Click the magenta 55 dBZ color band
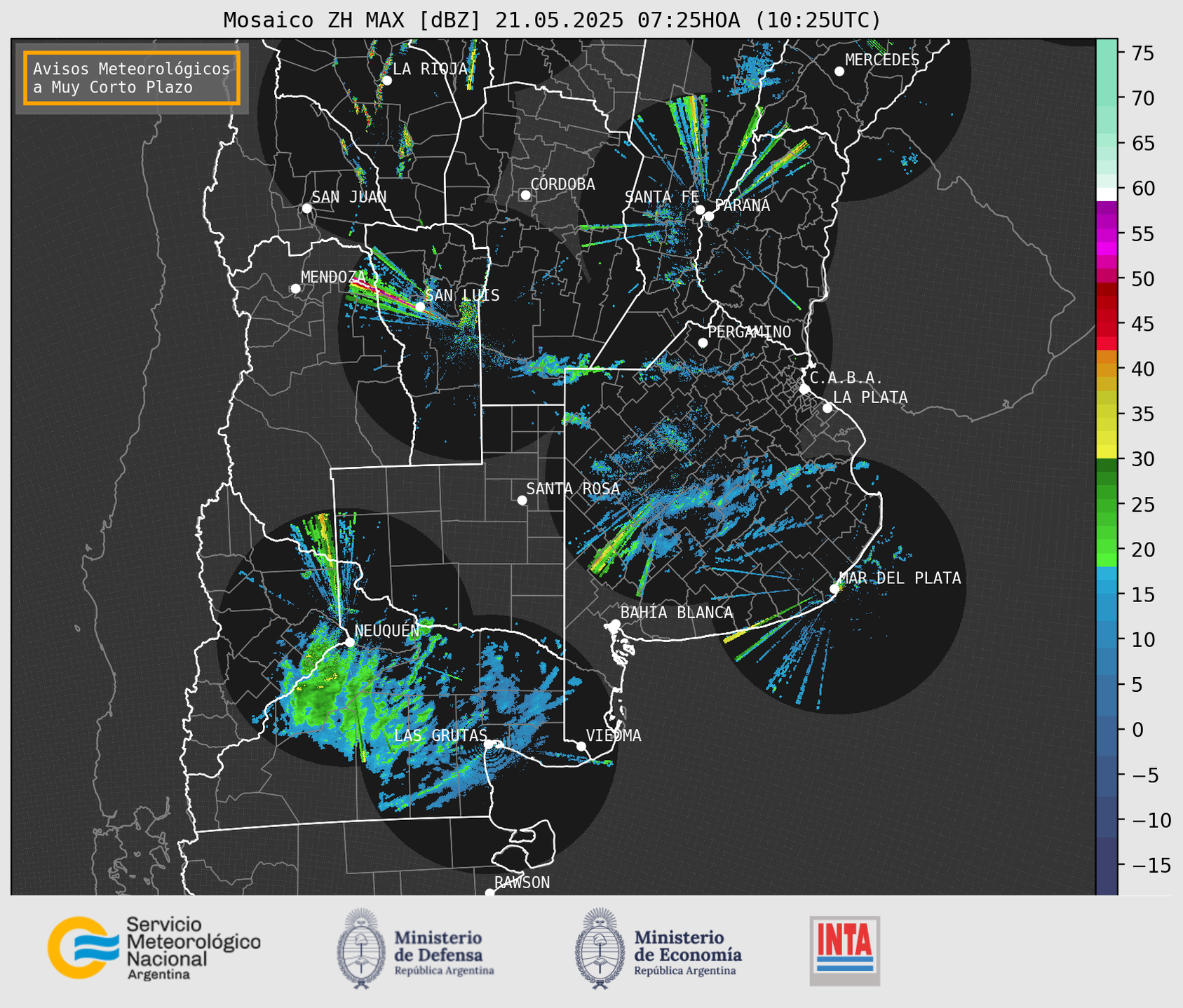This screenshot has height=1008, width=1183. pyautogui.click(x=1107, y=233)
